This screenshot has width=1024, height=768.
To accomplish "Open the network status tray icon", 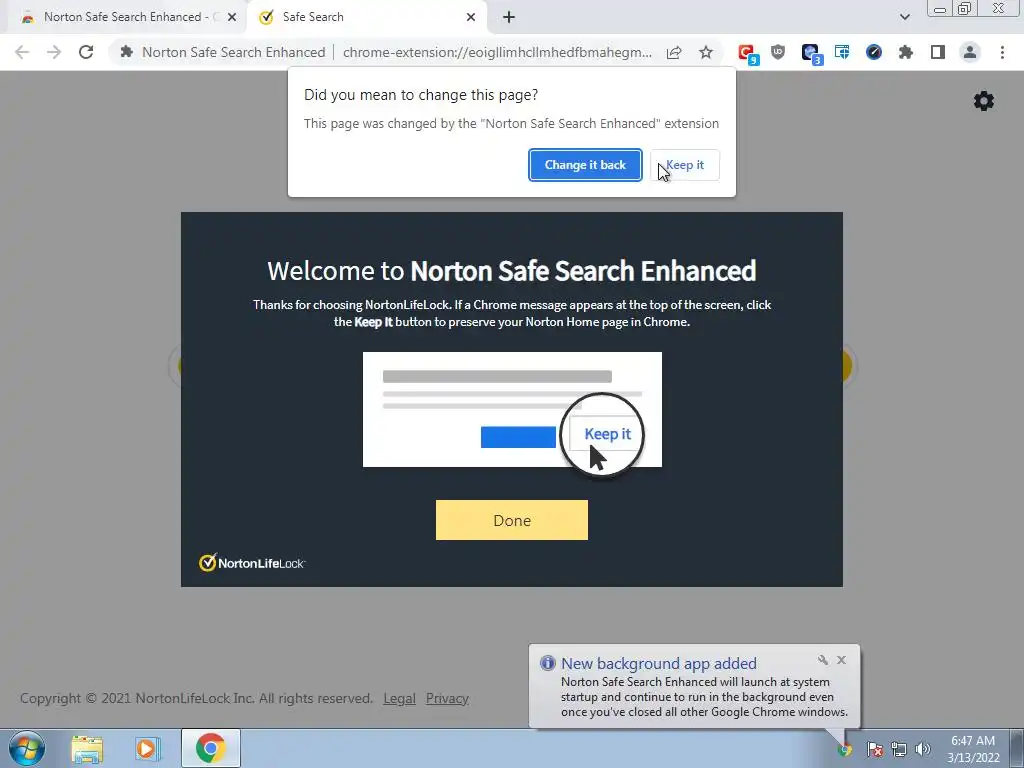I will click(899, 750).
